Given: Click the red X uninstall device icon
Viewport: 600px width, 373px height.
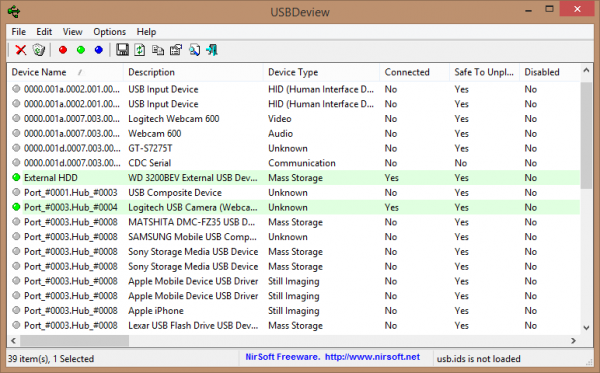Looking at the screenshot, I should (x=21, y=50).
